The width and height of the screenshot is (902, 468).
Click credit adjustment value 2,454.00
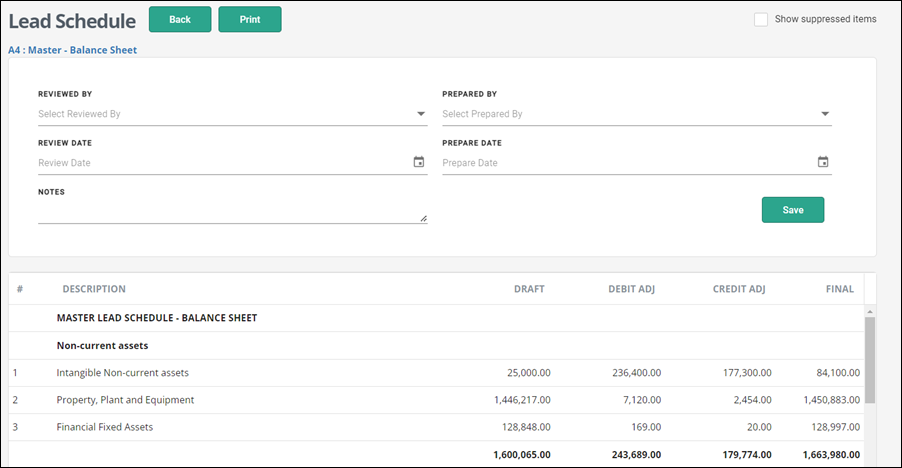coord(752,400)
